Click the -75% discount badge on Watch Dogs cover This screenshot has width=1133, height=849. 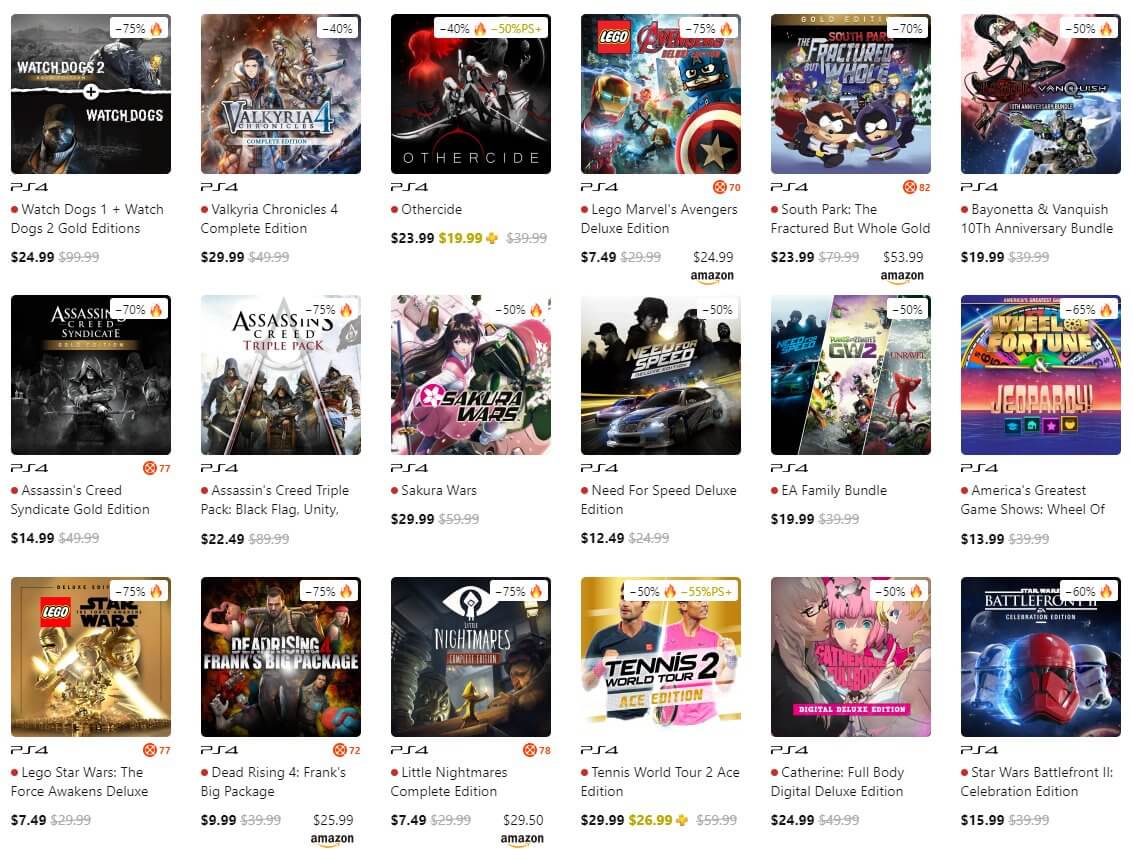[139, 28]
